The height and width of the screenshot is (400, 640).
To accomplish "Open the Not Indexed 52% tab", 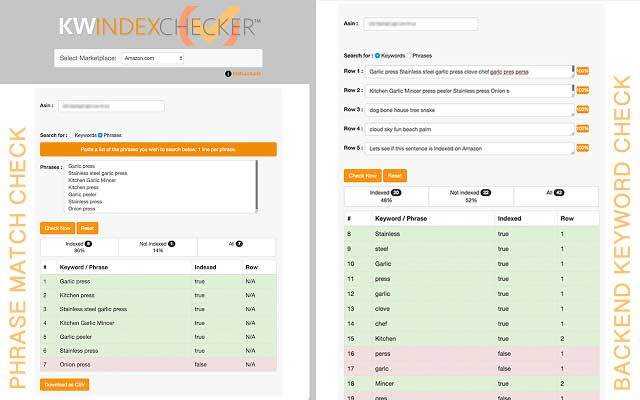I will pyautogui.click(x=471, y=196).
